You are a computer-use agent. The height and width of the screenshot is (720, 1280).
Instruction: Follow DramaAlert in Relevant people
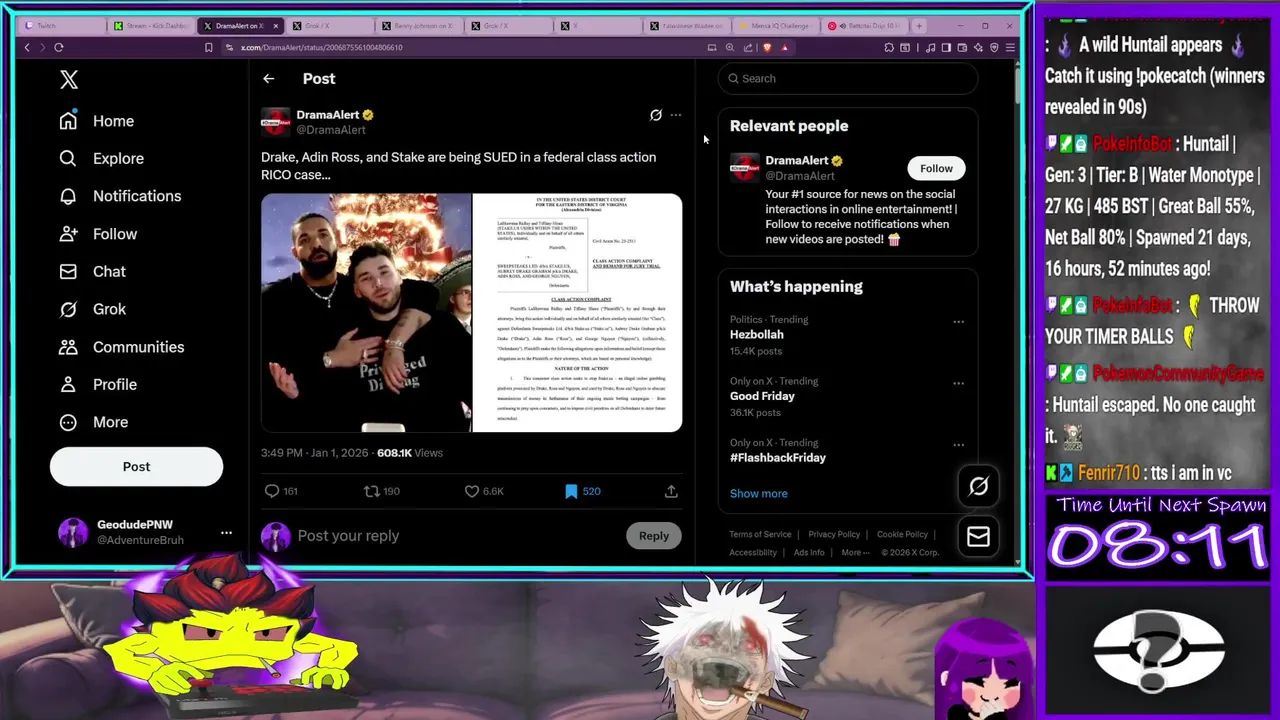click(x=936, y=168)
